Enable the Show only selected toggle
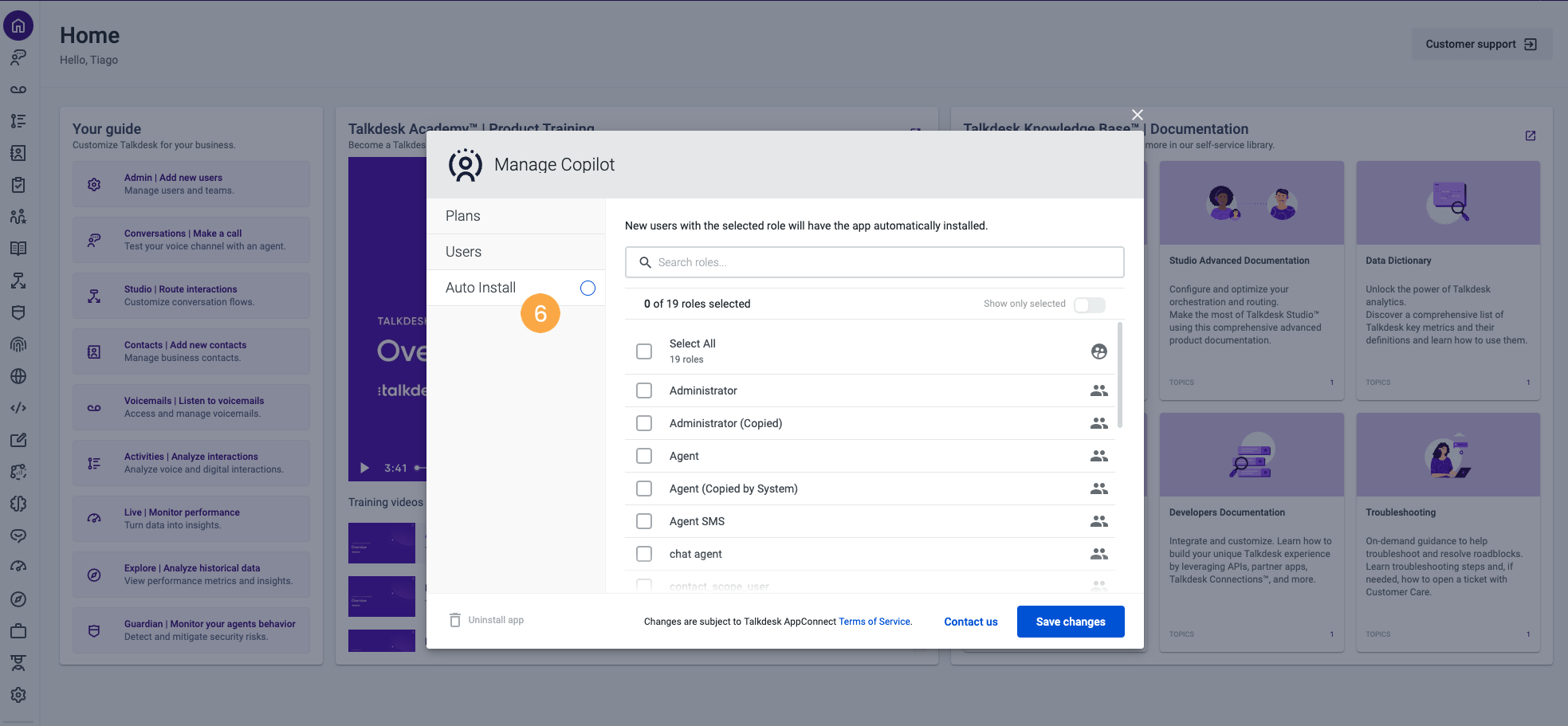Screen dimensions: 1568x726 click(1089, 304)
